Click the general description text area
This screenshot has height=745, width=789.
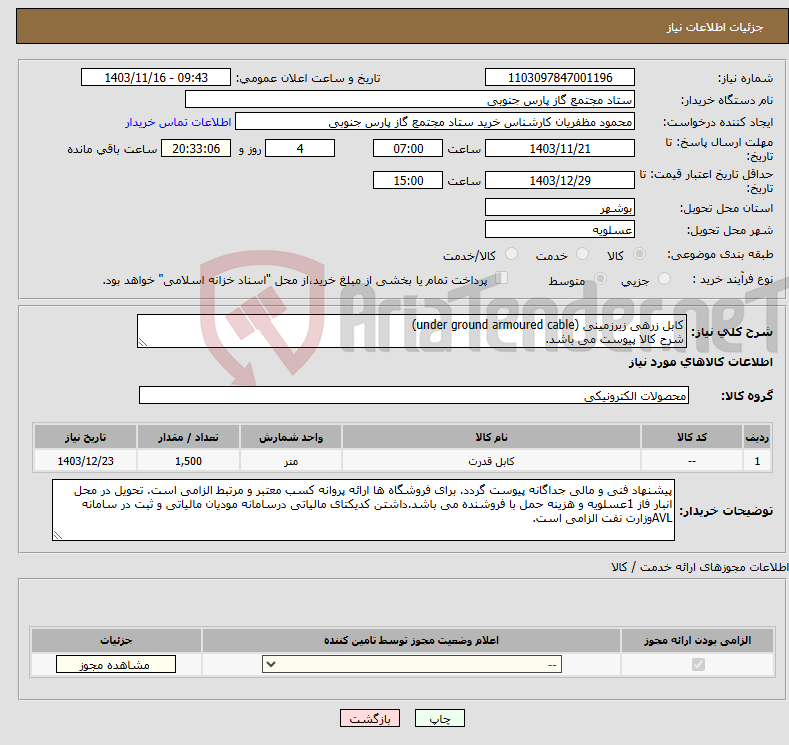[412, 331]
